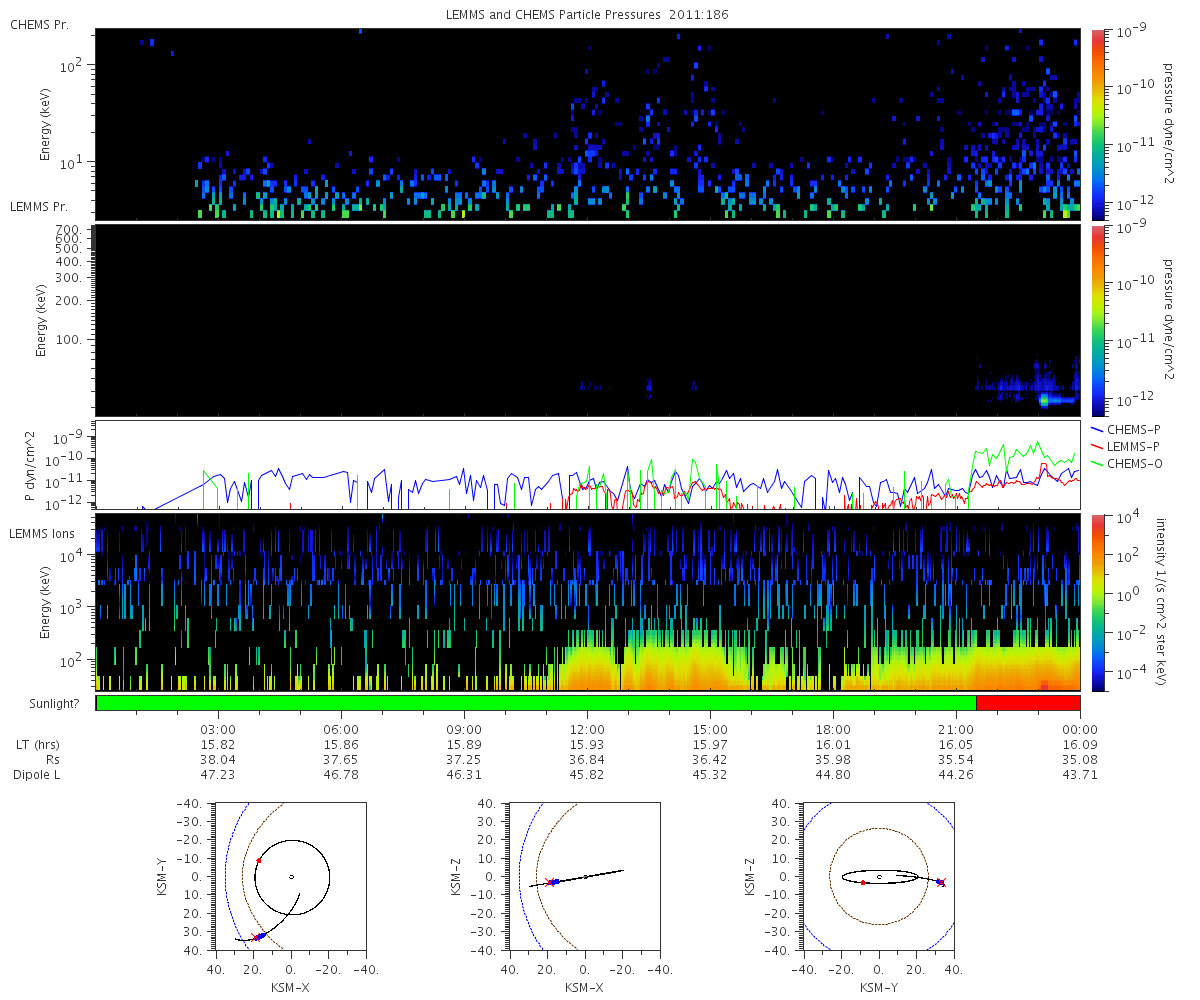The image size is (1200, 1000).
Task: Click the KSM-X versus KSM-Z orbit plot
Action: (x=584, y=876)
